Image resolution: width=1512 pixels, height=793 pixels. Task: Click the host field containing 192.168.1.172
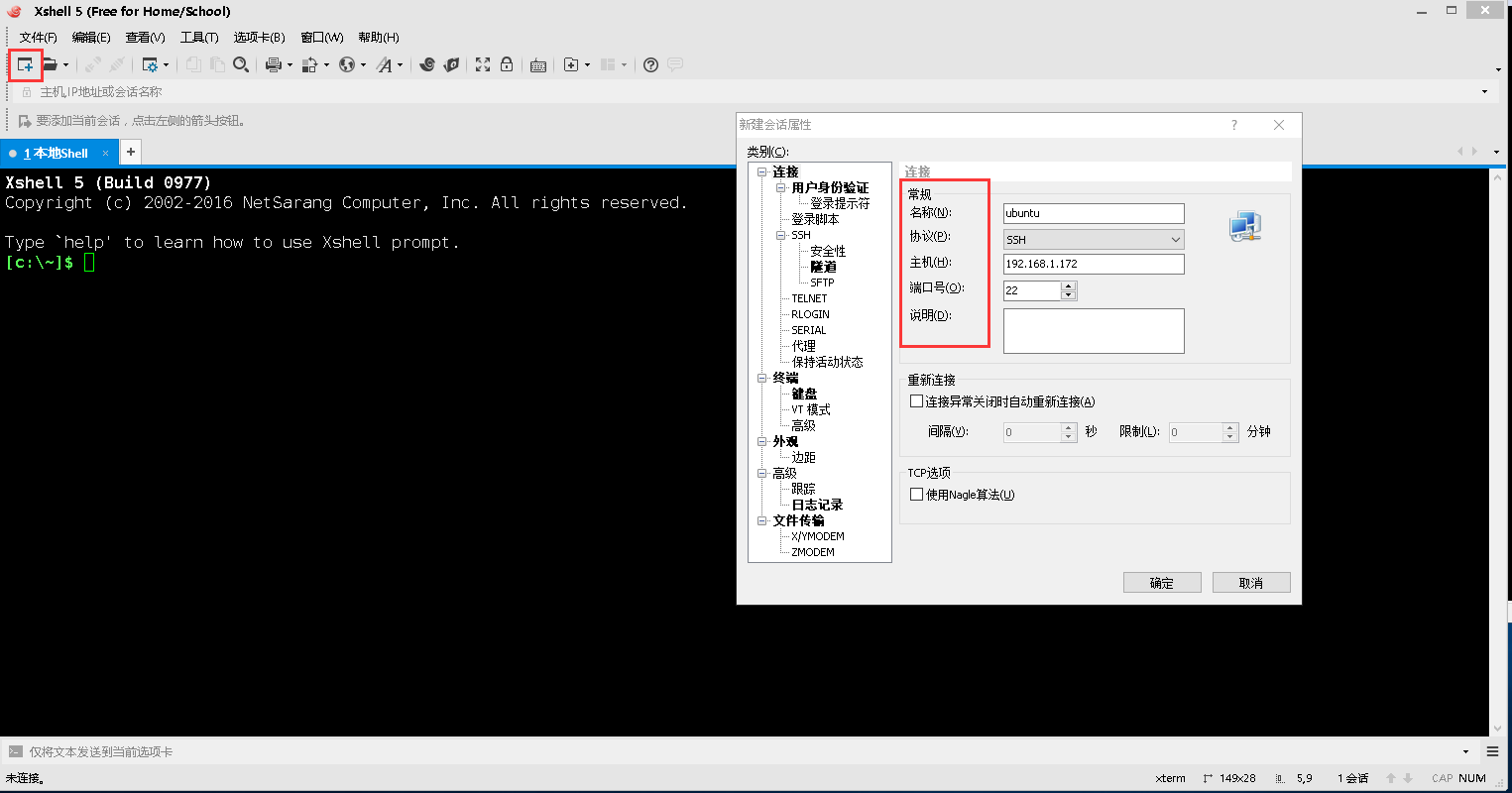pyautogui.click(x=1094, y=265)
